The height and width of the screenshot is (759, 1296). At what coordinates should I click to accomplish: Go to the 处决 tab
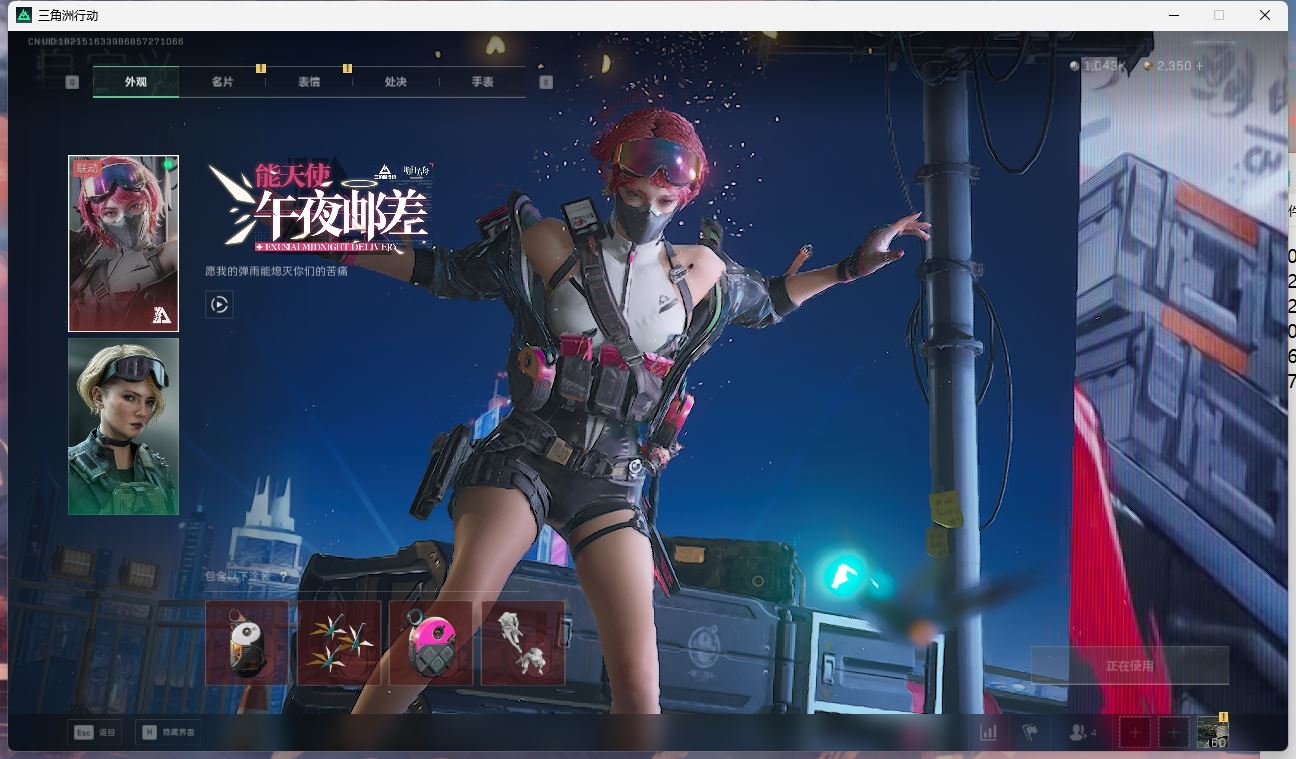click(x=395, y=82)
